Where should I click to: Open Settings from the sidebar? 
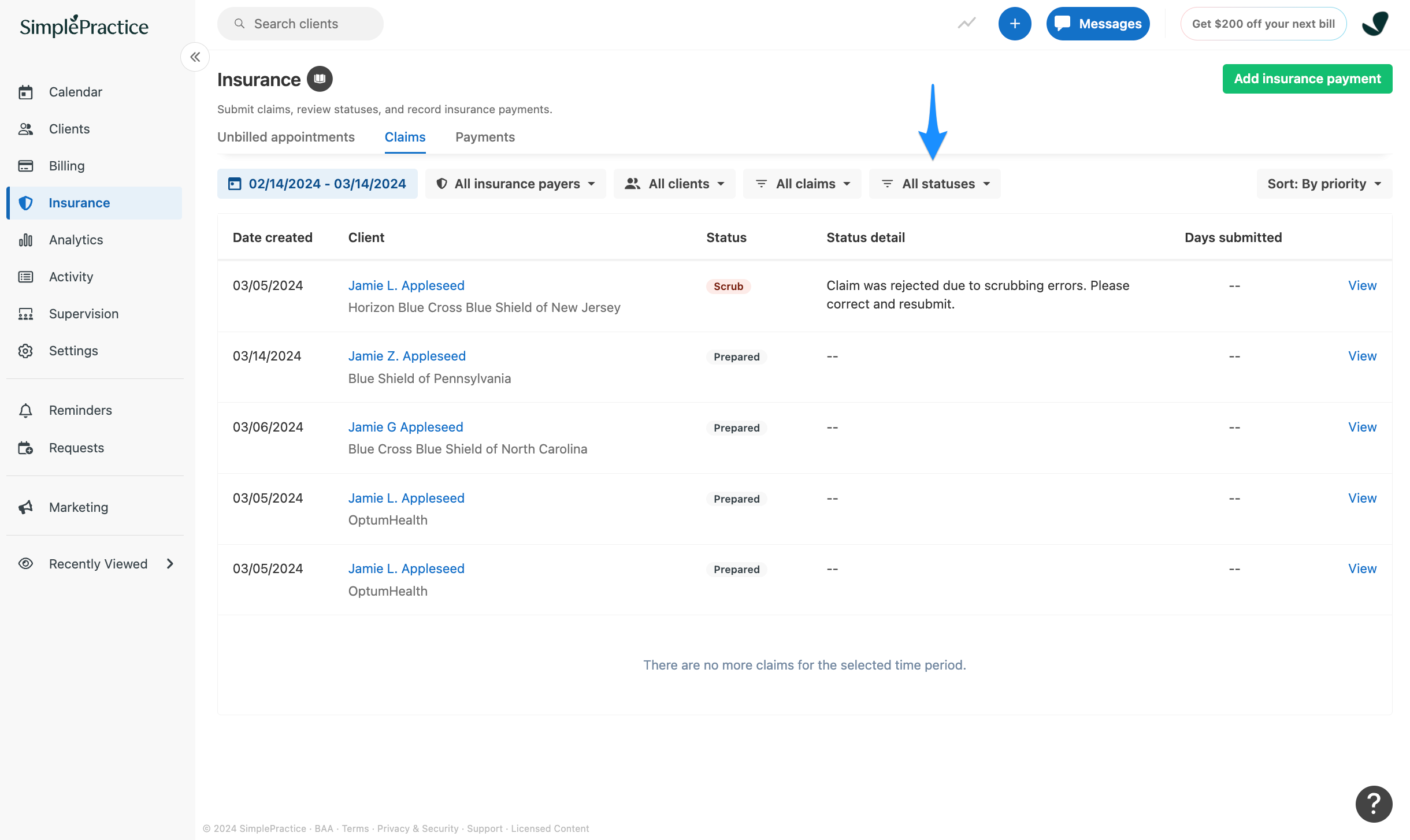point(94,351)
